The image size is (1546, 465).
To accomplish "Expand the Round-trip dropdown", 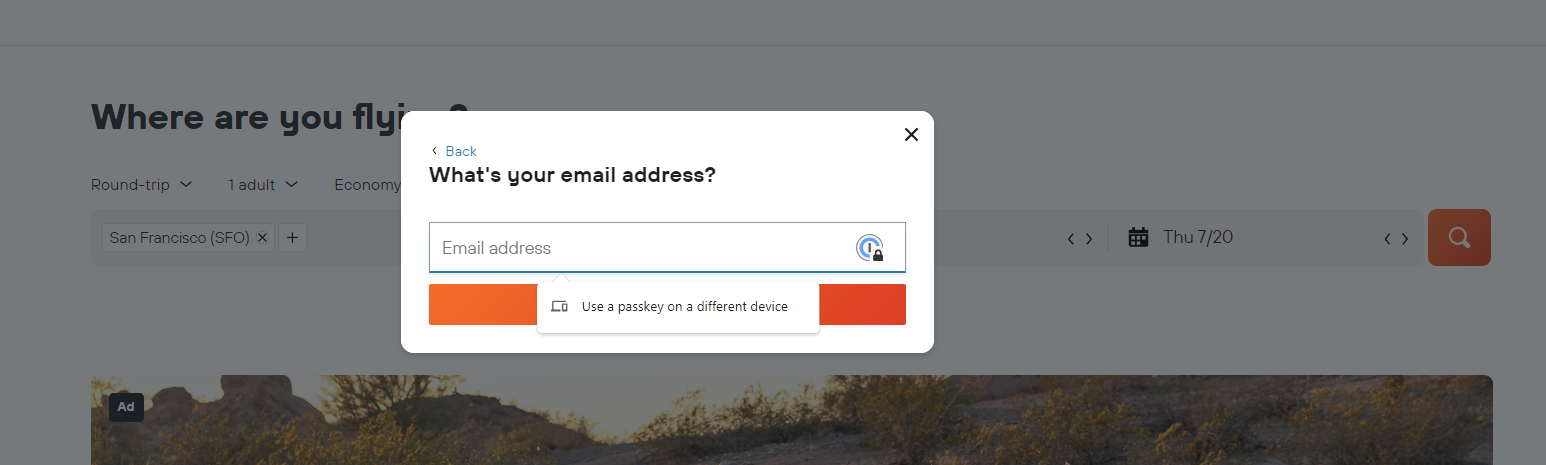I will pyautogui.click(x=141, y=185).
